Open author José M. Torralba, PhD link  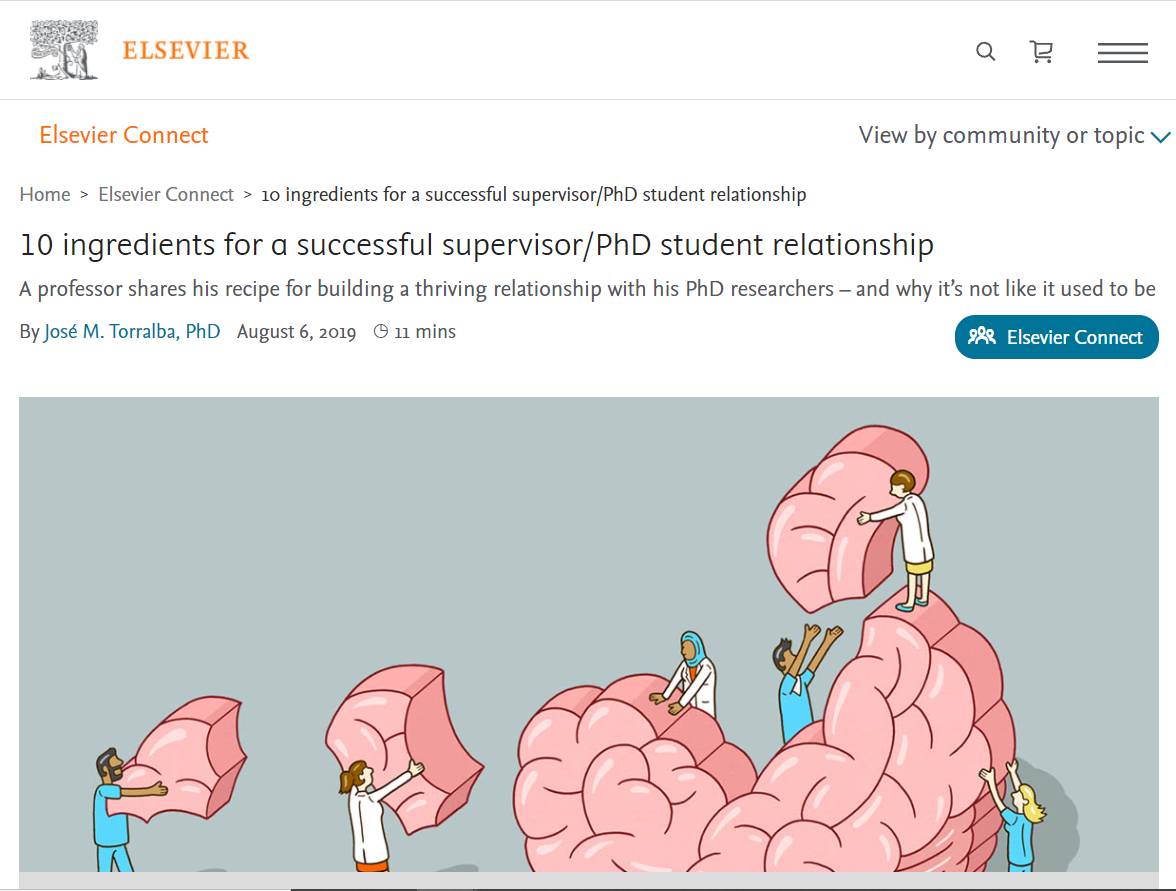click(132, 332)
